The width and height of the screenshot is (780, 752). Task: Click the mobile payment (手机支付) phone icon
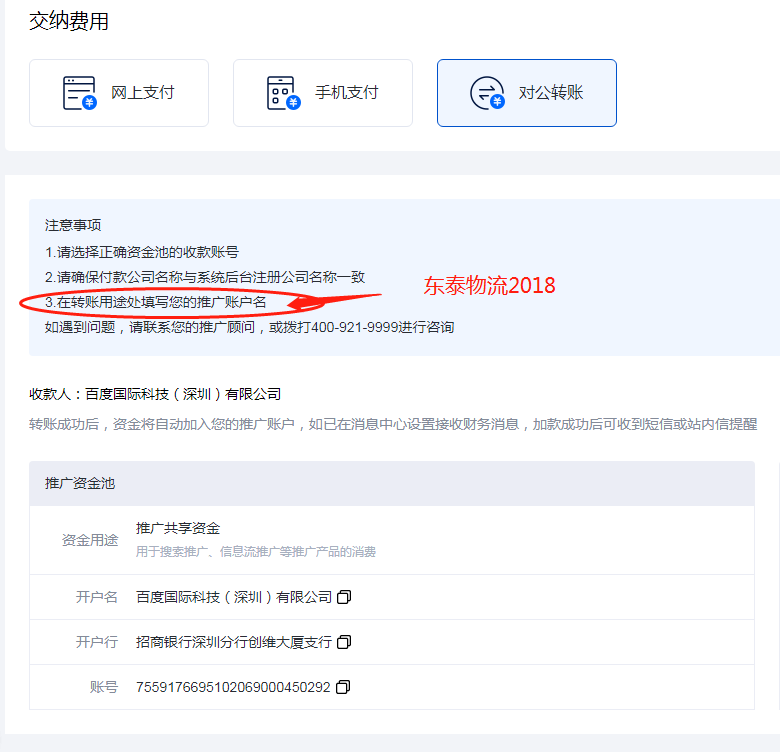click(284, 93)
